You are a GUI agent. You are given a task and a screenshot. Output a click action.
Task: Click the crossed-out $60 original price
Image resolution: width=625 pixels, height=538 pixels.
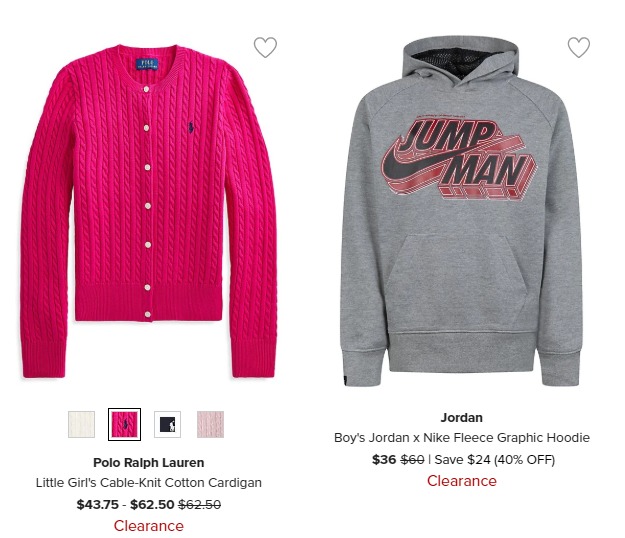[412, 460]
